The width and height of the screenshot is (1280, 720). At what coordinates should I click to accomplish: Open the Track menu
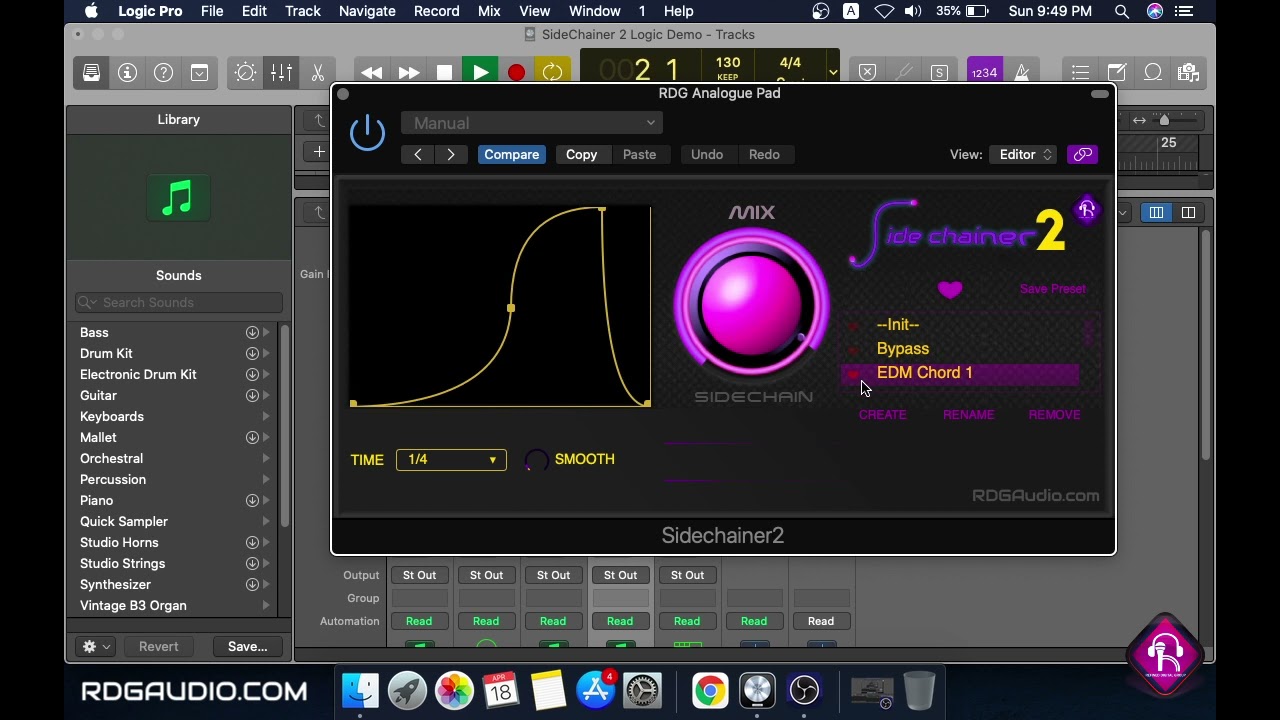coord(302,11)
